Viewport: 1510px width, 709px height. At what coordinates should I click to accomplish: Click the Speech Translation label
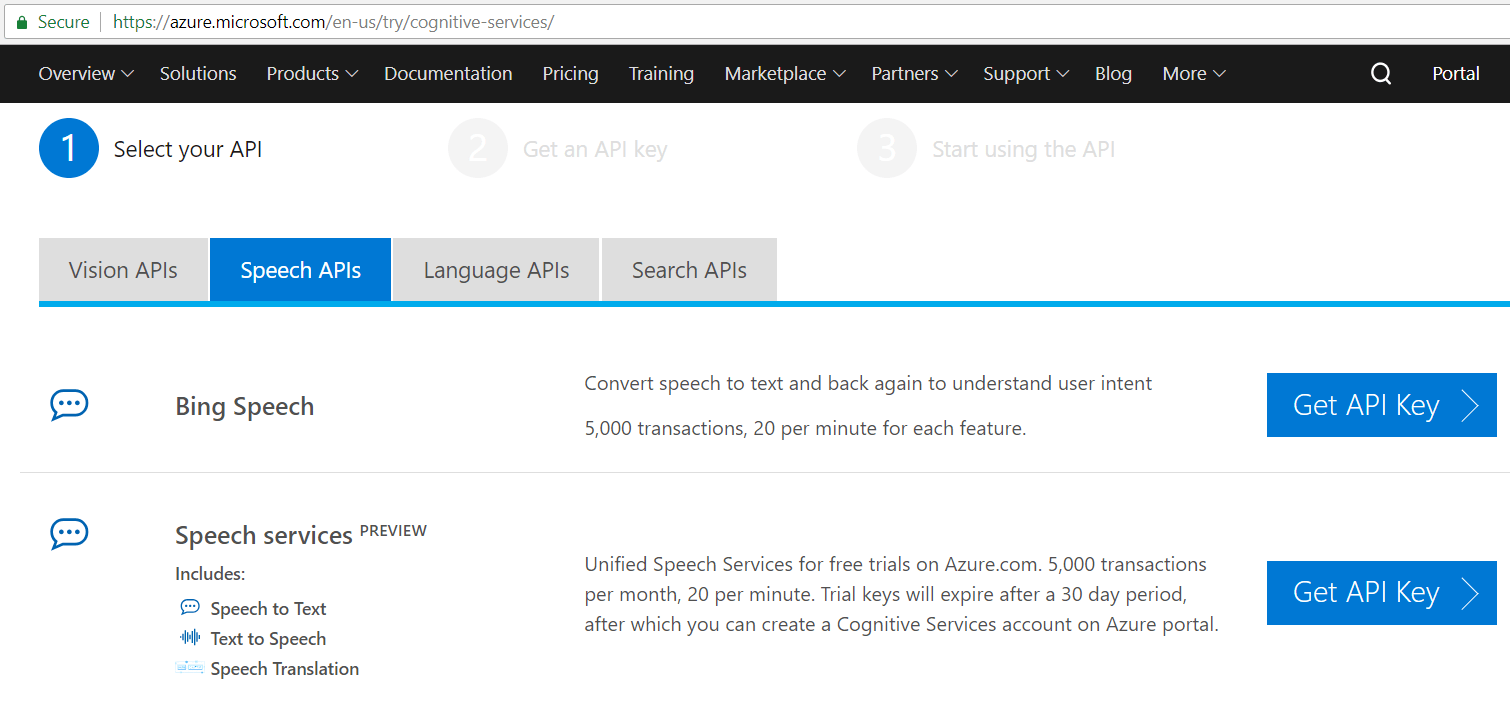pyautogui.click(x=284, y=668)
